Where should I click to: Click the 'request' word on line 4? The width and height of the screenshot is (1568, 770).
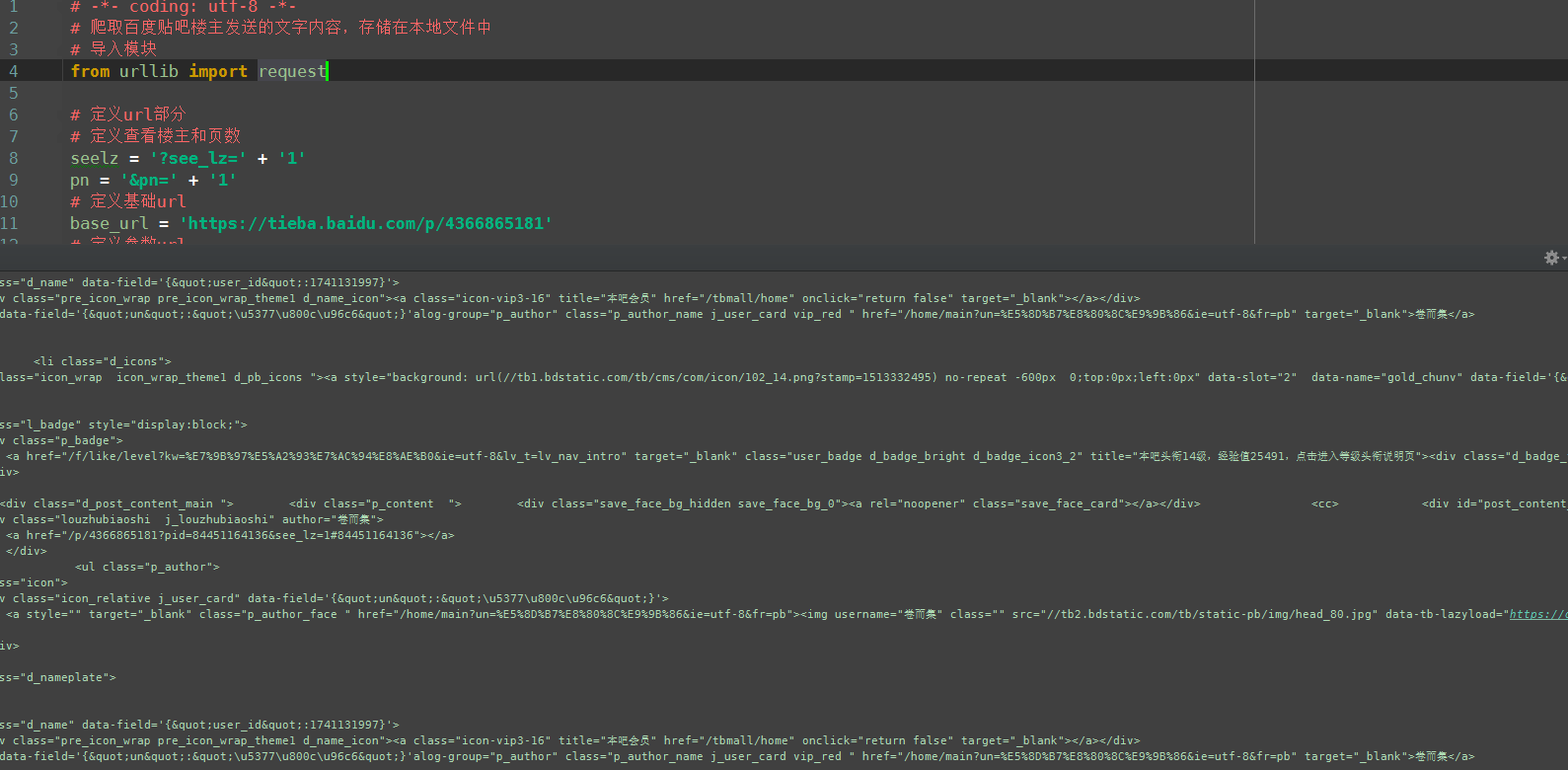tap(292, 71)
